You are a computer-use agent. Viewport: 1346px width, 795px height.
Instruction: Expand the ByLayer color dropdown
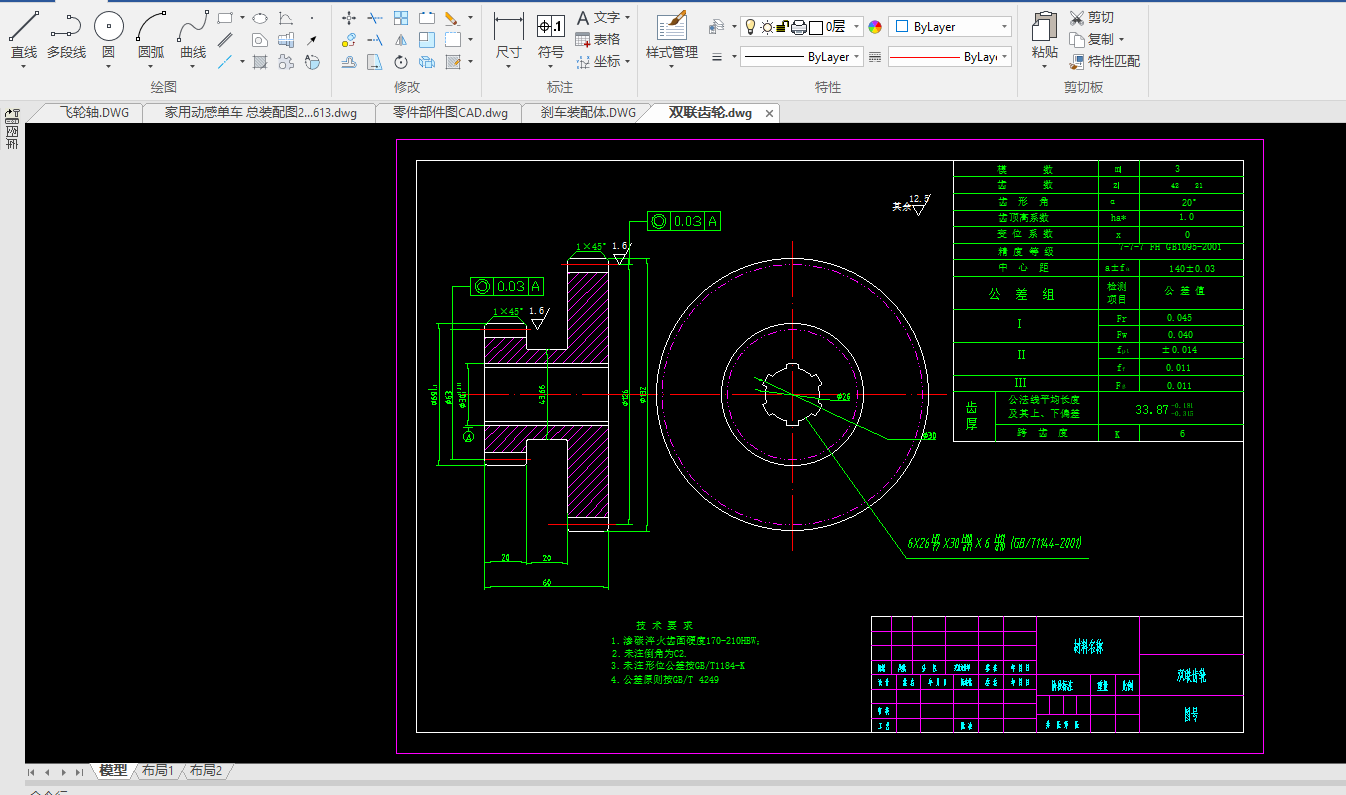[1004, 27]
